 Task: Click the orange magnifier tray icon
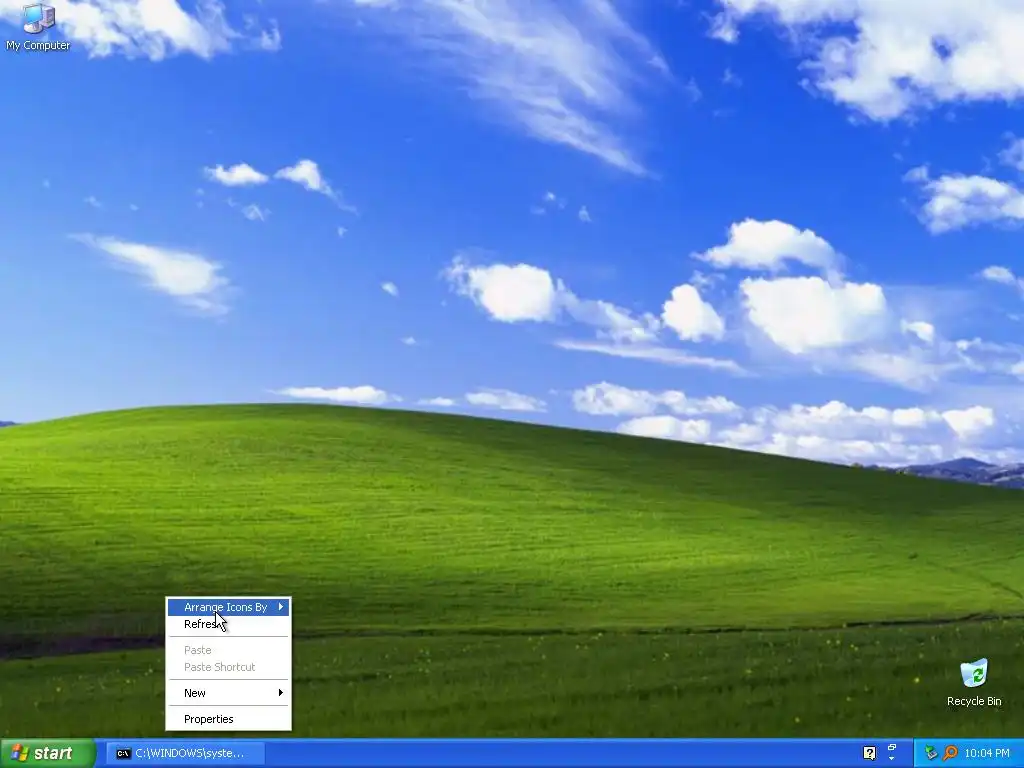(950, 753)
